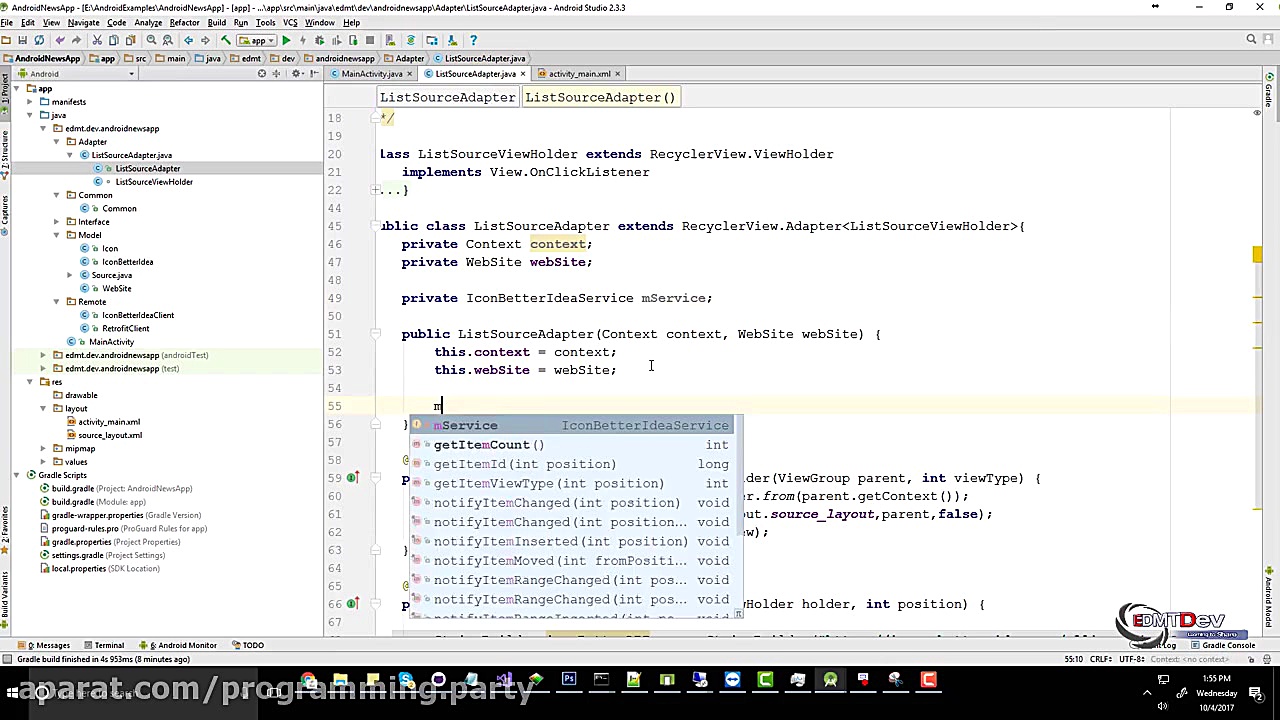Click the Search Everywhere magnifier icon
1280x720 pixels.
(x=1251, y=40)
